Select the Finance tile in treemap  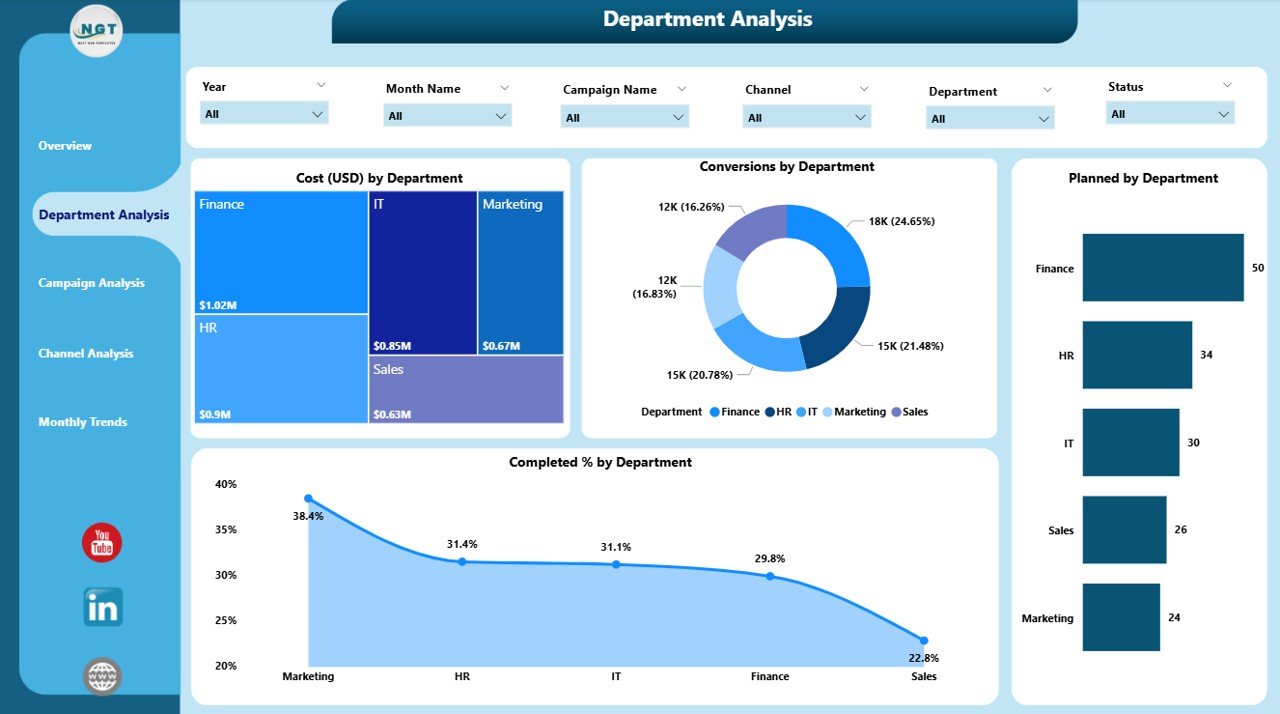click(281, 252)
